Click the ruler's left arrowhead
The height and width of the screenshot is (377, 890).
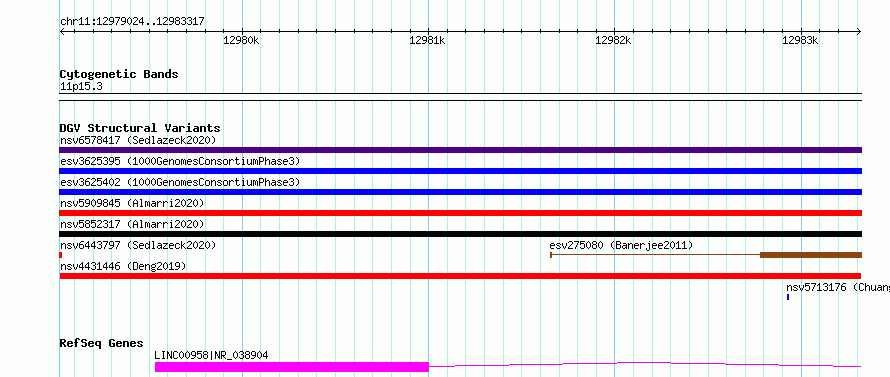coord(62,31)
